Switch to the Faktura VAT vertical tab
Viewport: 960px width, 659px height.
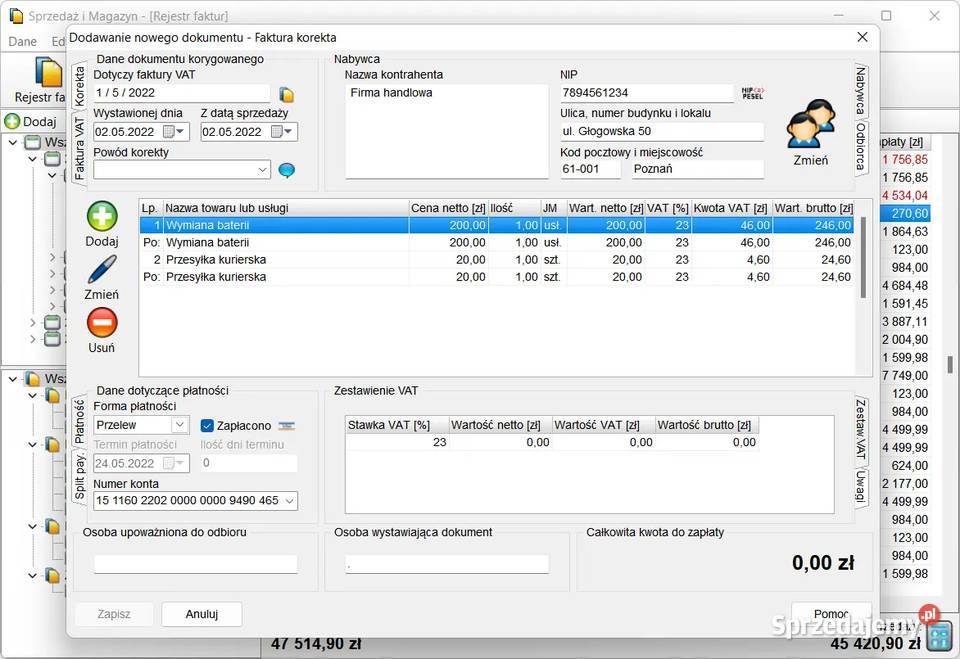click(80, 149)
